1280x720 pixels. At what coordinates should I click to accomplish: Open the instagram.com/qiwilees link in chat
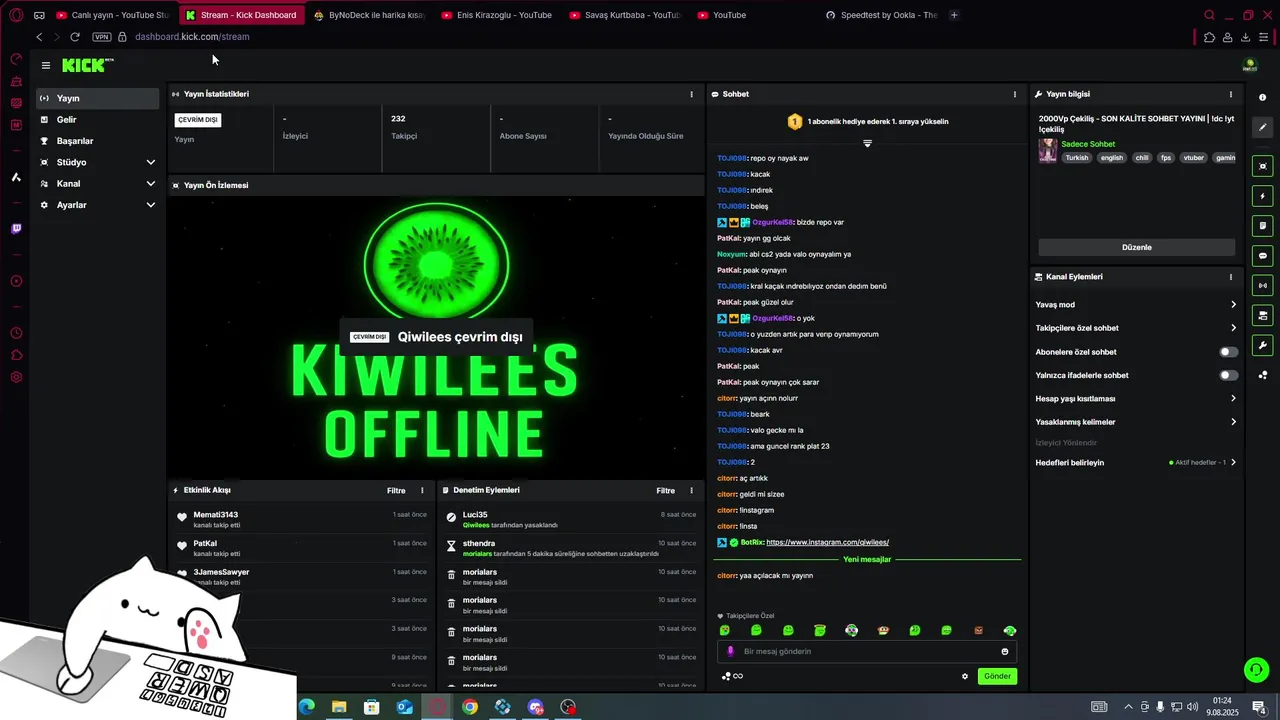[827, 542]
